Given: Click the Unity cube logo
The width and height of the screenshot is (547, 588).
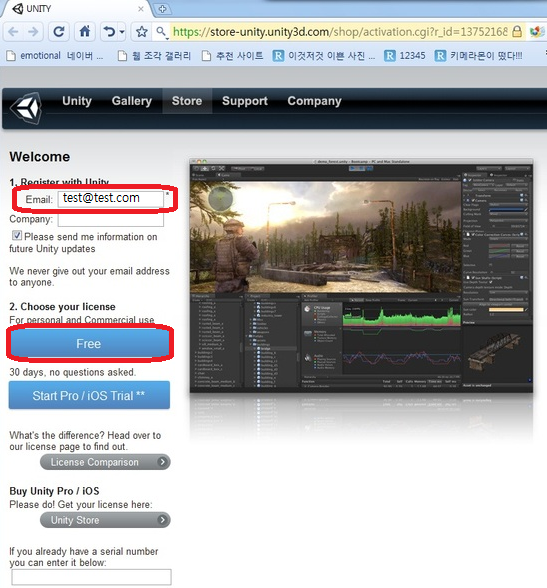Looking at the screenshot, I should pos(25,108).
